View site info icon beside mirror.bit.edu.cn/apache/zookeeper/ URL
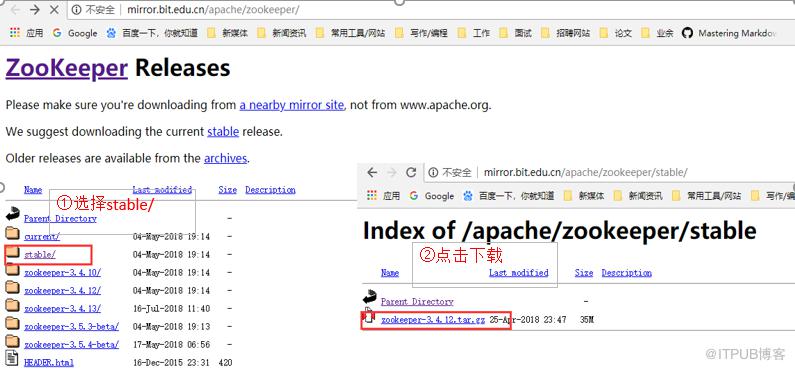The height and width of the screenshot is (369, 795). click(x=77, y=10)
